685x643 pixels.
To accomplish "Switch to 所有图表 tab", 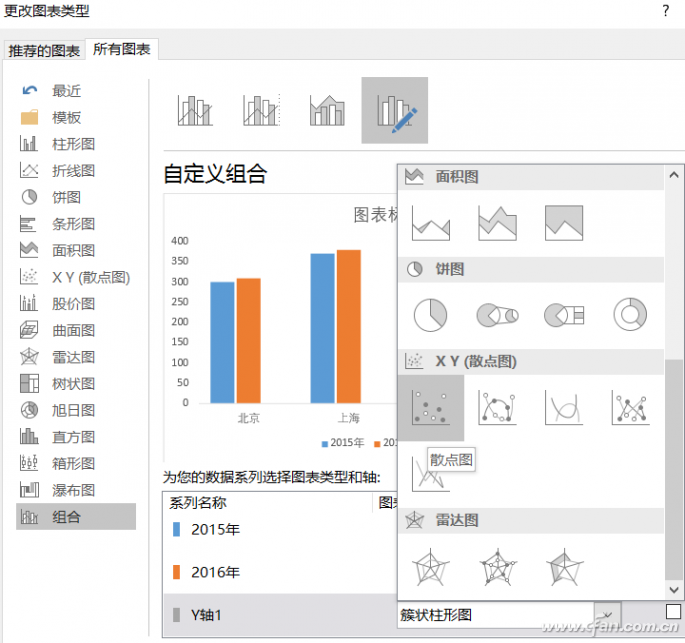I will point(122,49).
